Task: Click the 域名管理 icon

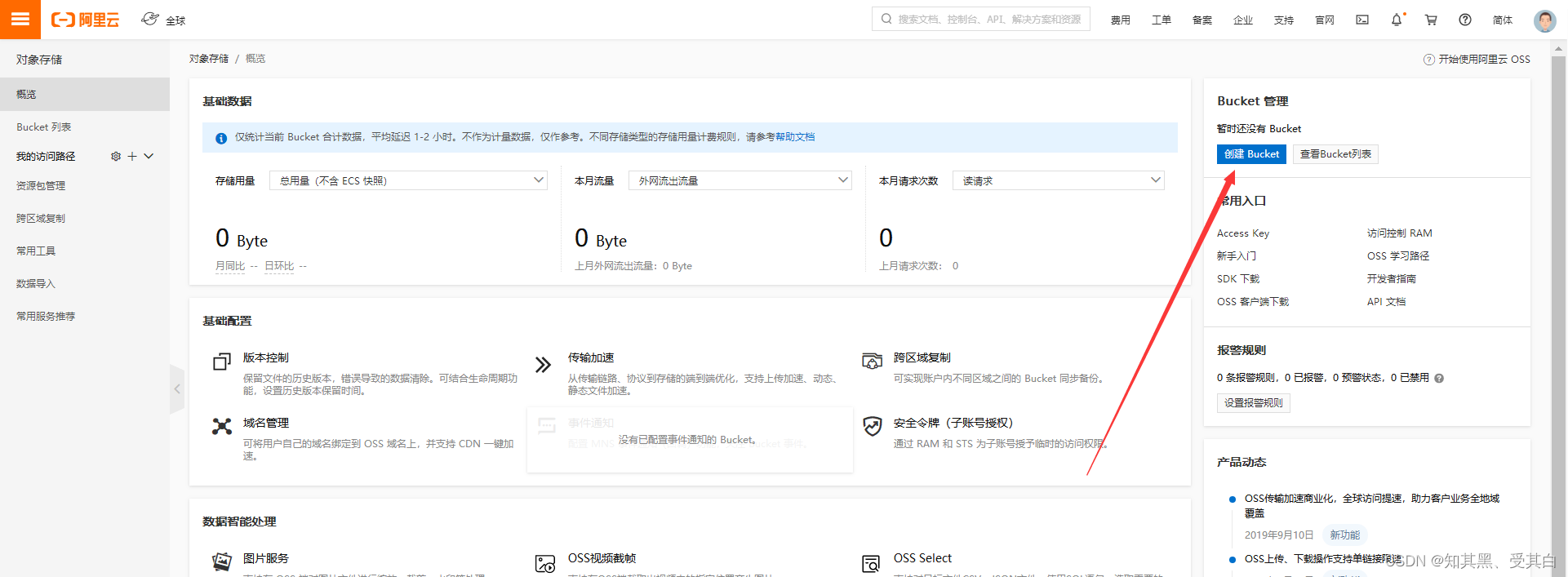Action: pyautogui.click(x=222, y=426)
